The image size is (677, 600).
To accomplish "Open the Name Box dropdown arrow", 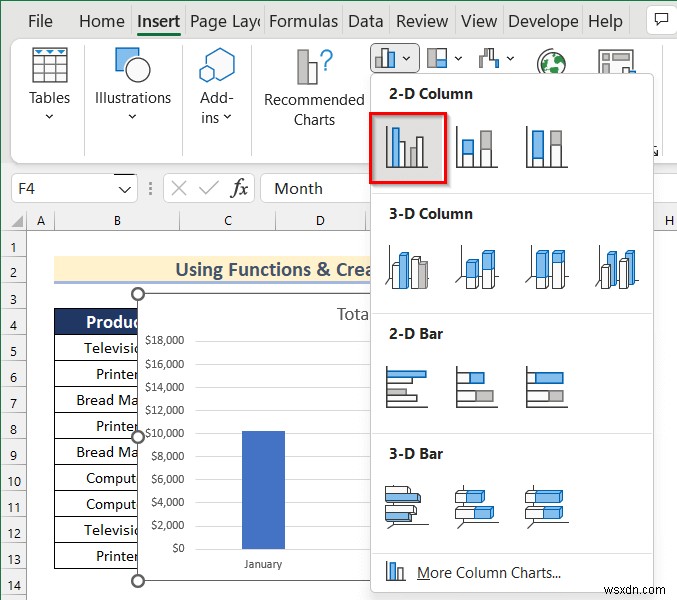I will click(x=125, y=189).
